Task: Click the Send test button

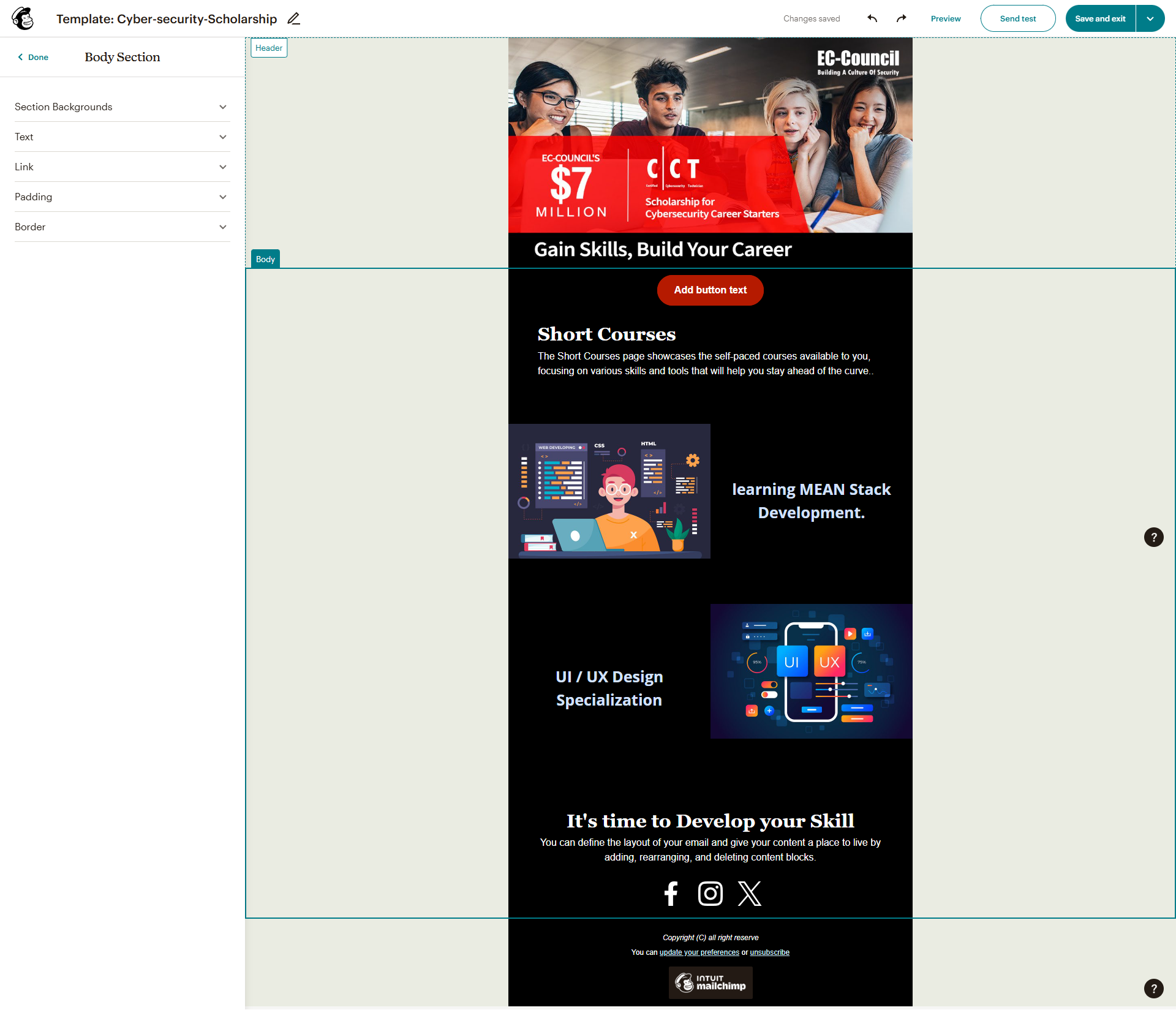Action: point(1017,18)
